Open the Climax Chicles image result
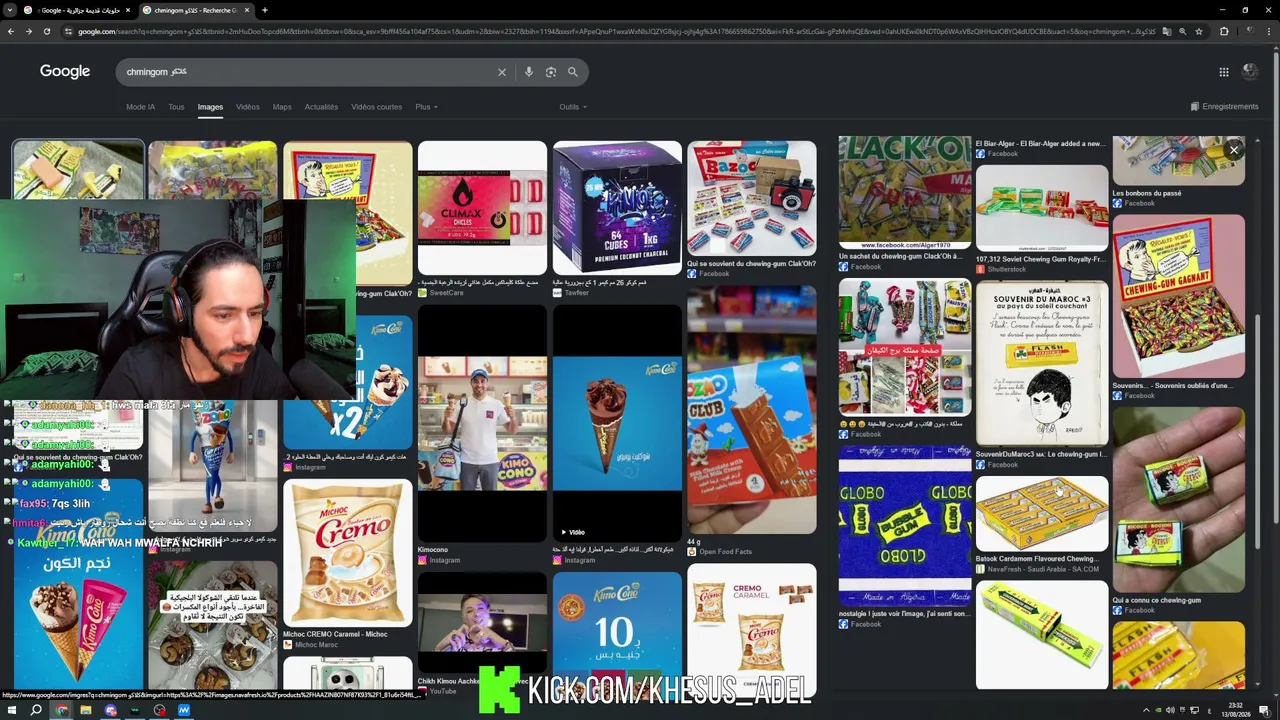 point(482,208)
